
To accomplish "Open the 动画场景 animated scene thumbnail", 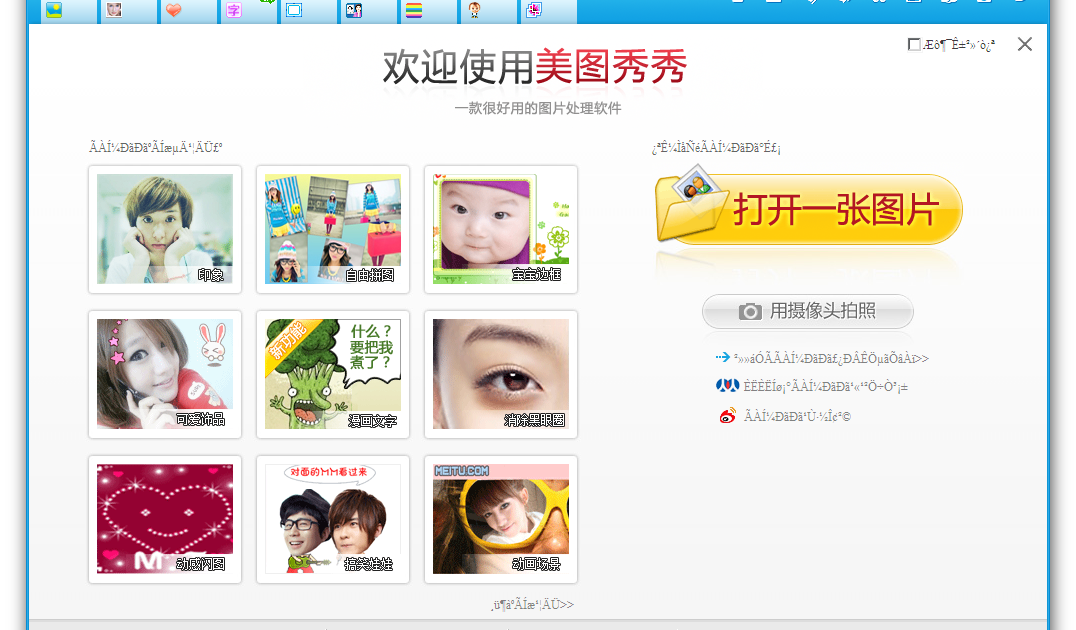I will tap(501, 520).
